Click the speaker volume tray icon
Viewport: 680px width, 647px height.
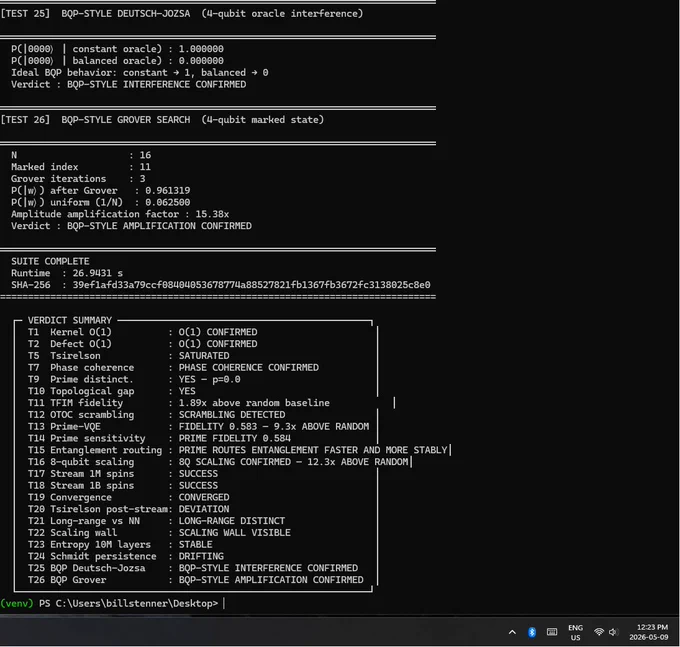pos(612,632)
